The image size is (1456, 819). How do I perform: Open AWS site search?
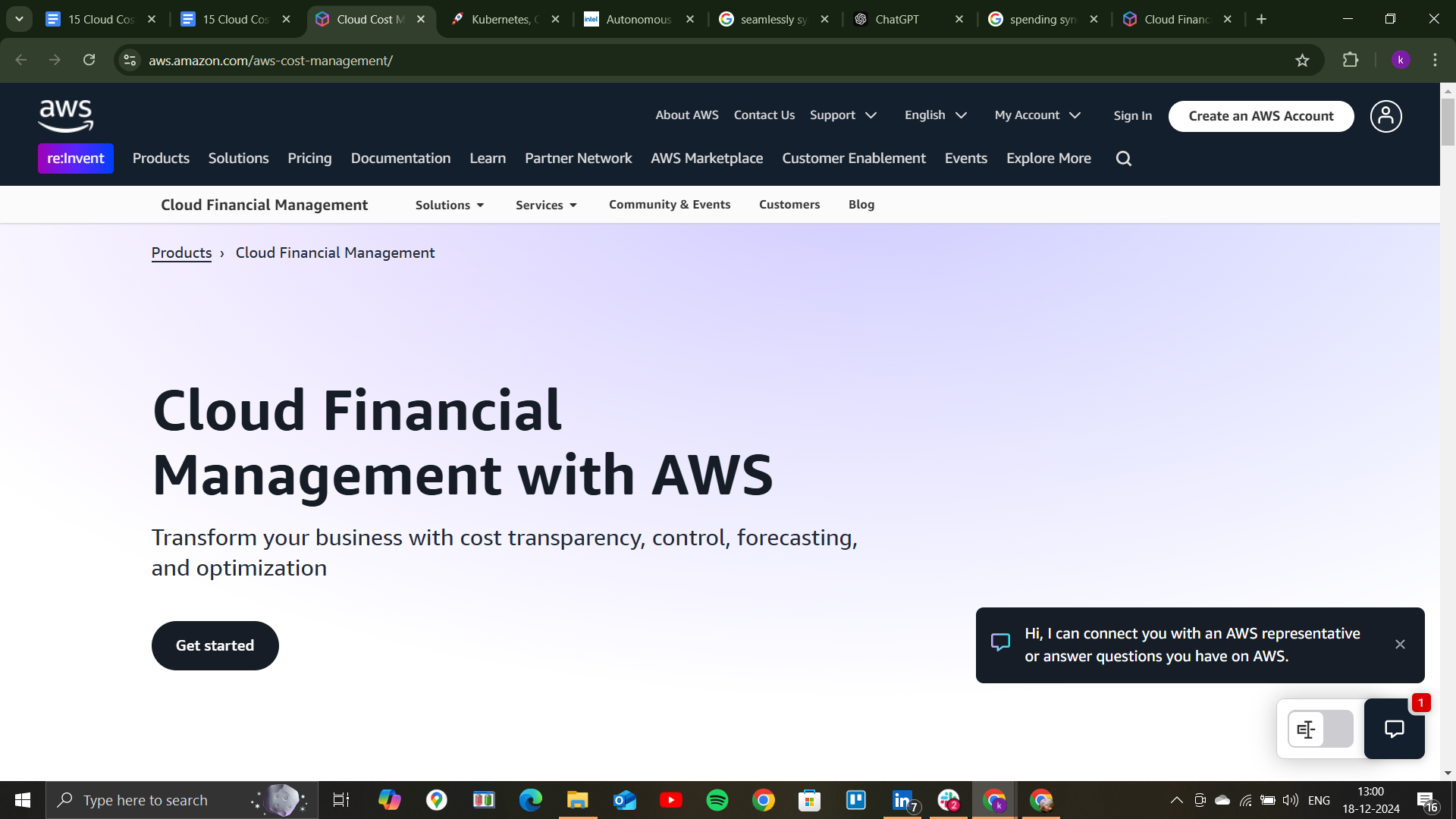point(1123,158)
